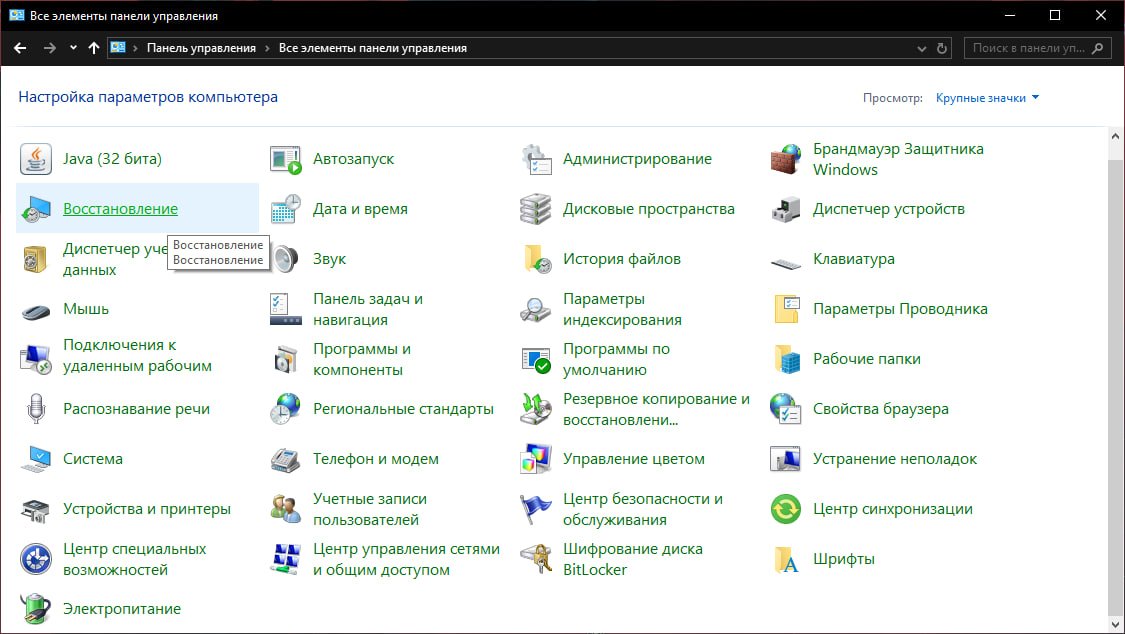1125x634 pixels.
Task: Click the Поиск в панели управления field
Action: click(x=1037, y=48)
